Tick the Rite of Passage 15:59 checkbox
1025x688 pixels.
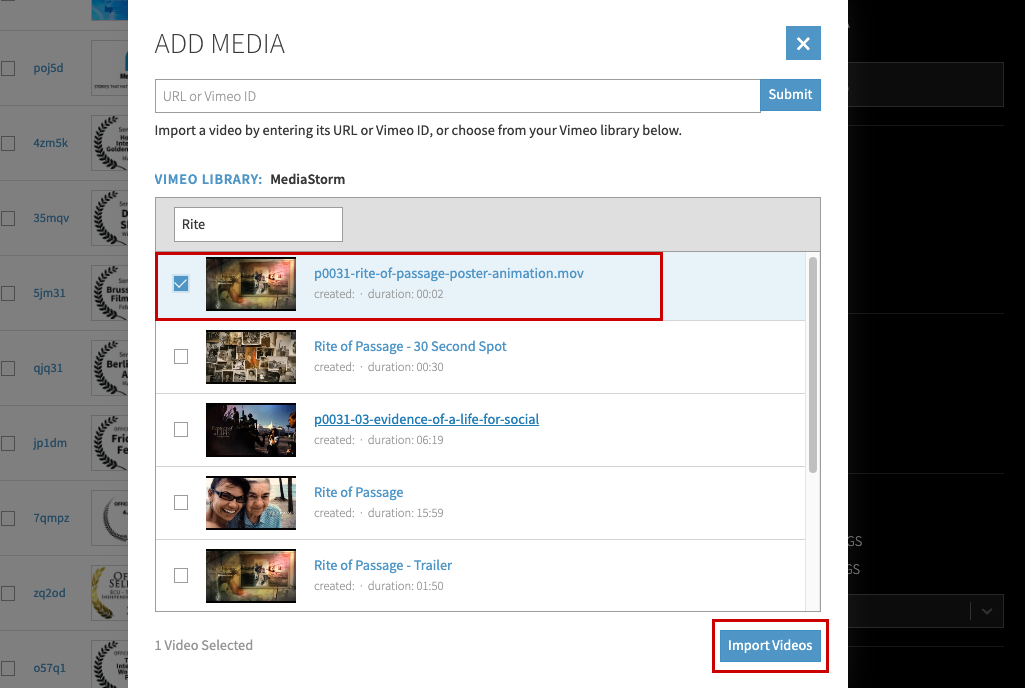(181, 503)
